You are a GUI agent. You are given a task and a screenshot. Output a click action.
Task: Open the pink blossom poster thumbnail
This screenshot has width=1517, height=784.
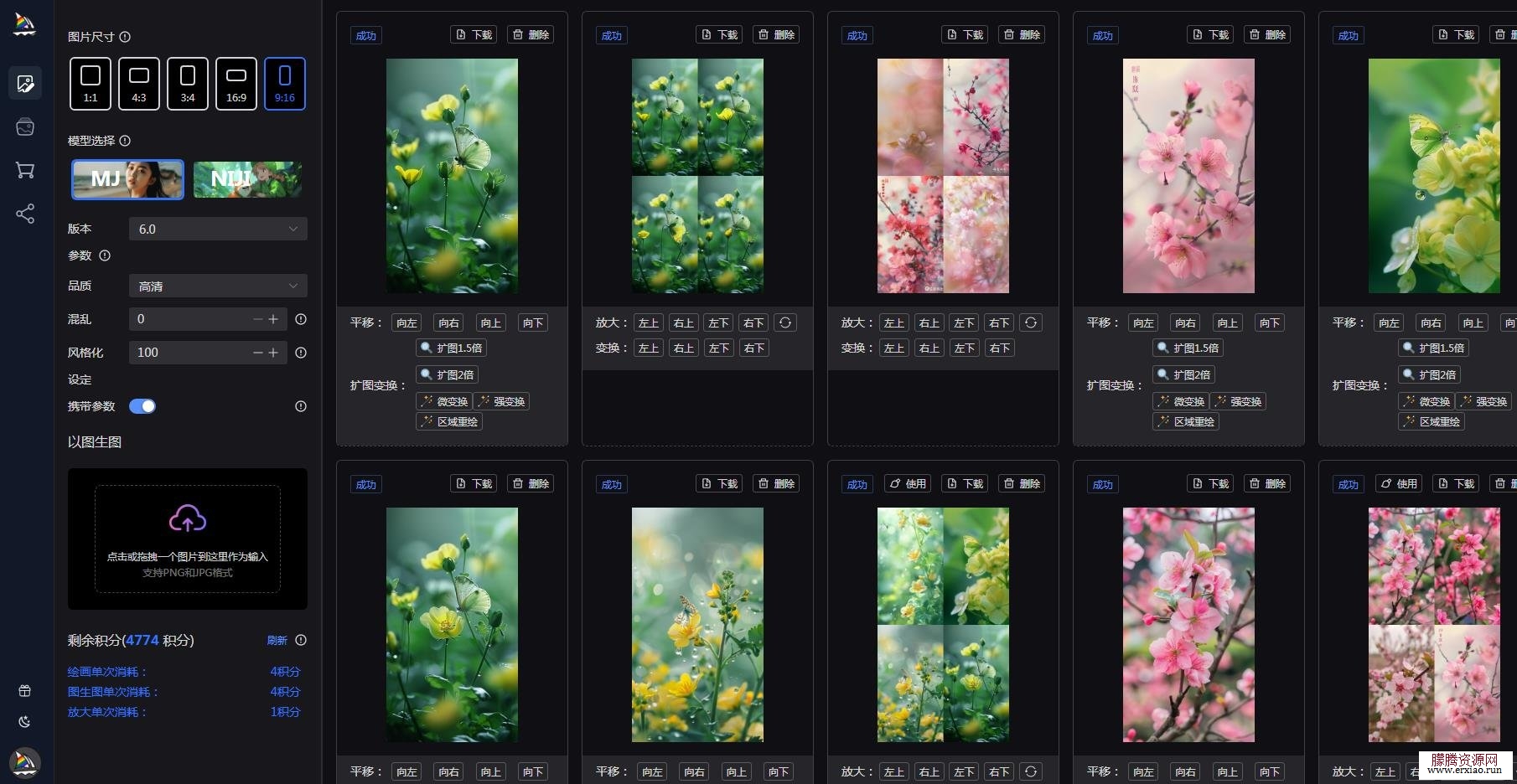(1188, 176)
